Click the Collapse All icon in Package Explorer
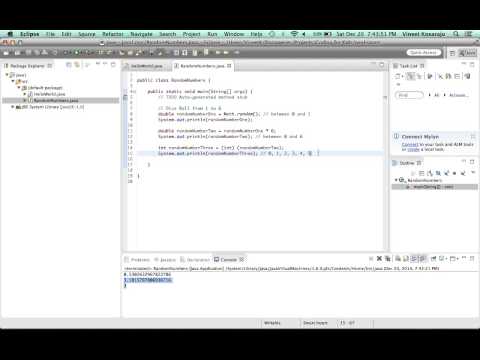480x360 pixels. [69, 65]
